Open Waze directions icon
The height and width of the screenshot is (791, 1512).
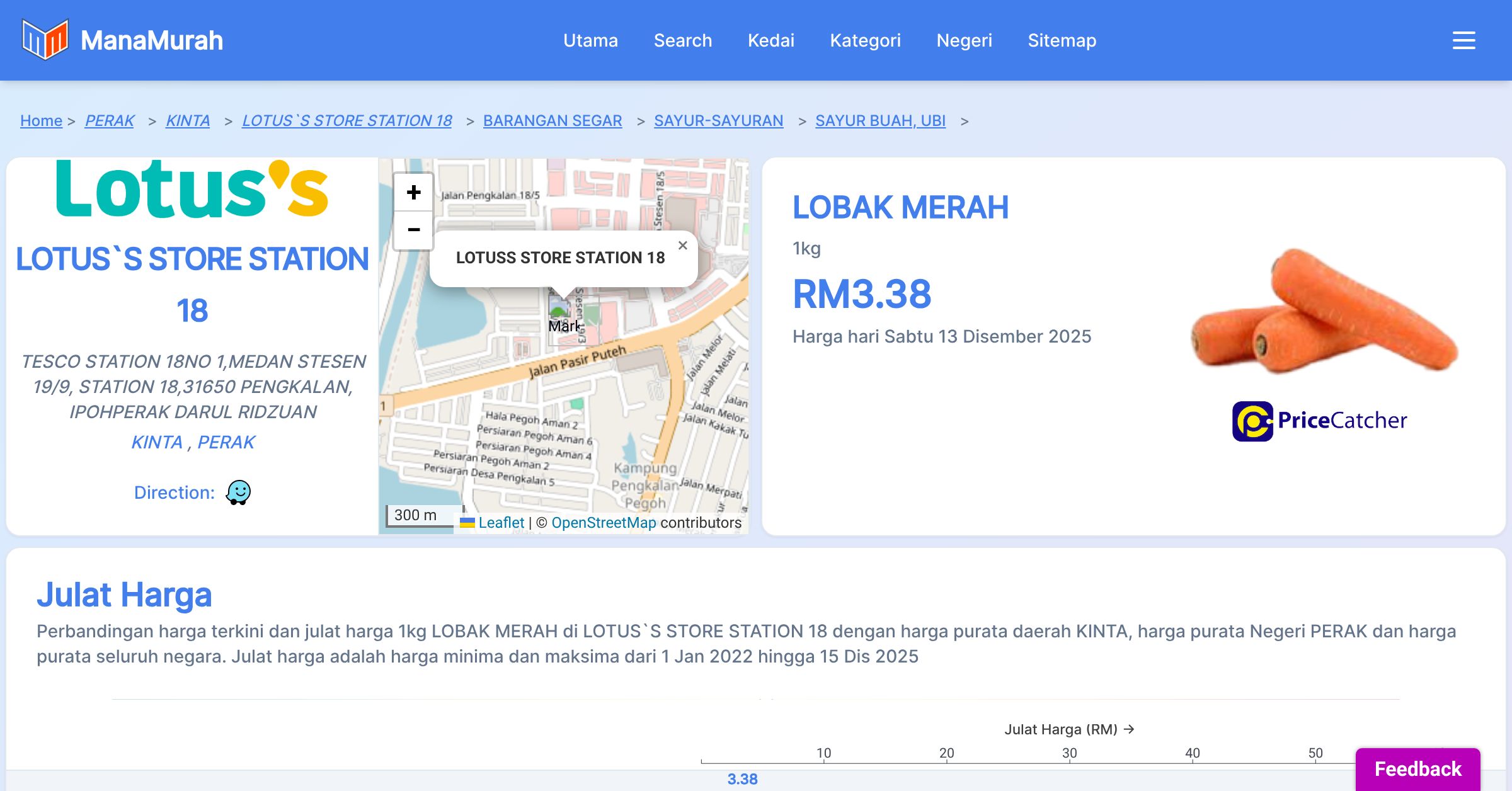click(x=238, y=492)
